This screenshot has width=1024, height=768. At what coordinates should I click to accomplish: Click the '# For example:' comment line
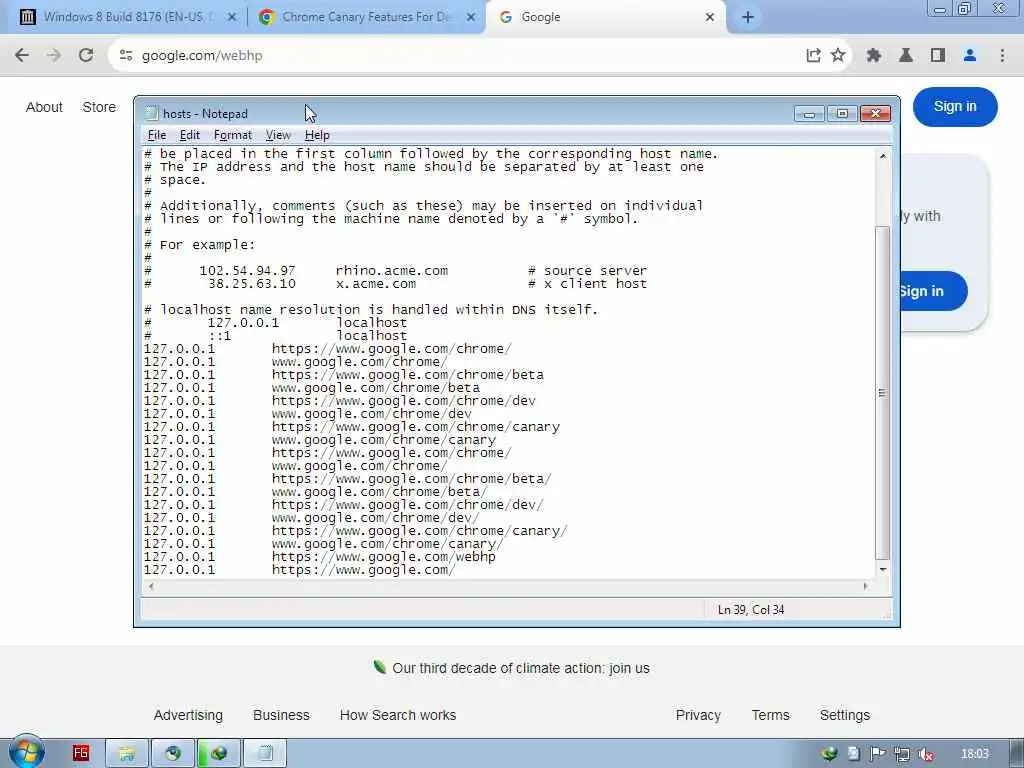tap(199, 245)
